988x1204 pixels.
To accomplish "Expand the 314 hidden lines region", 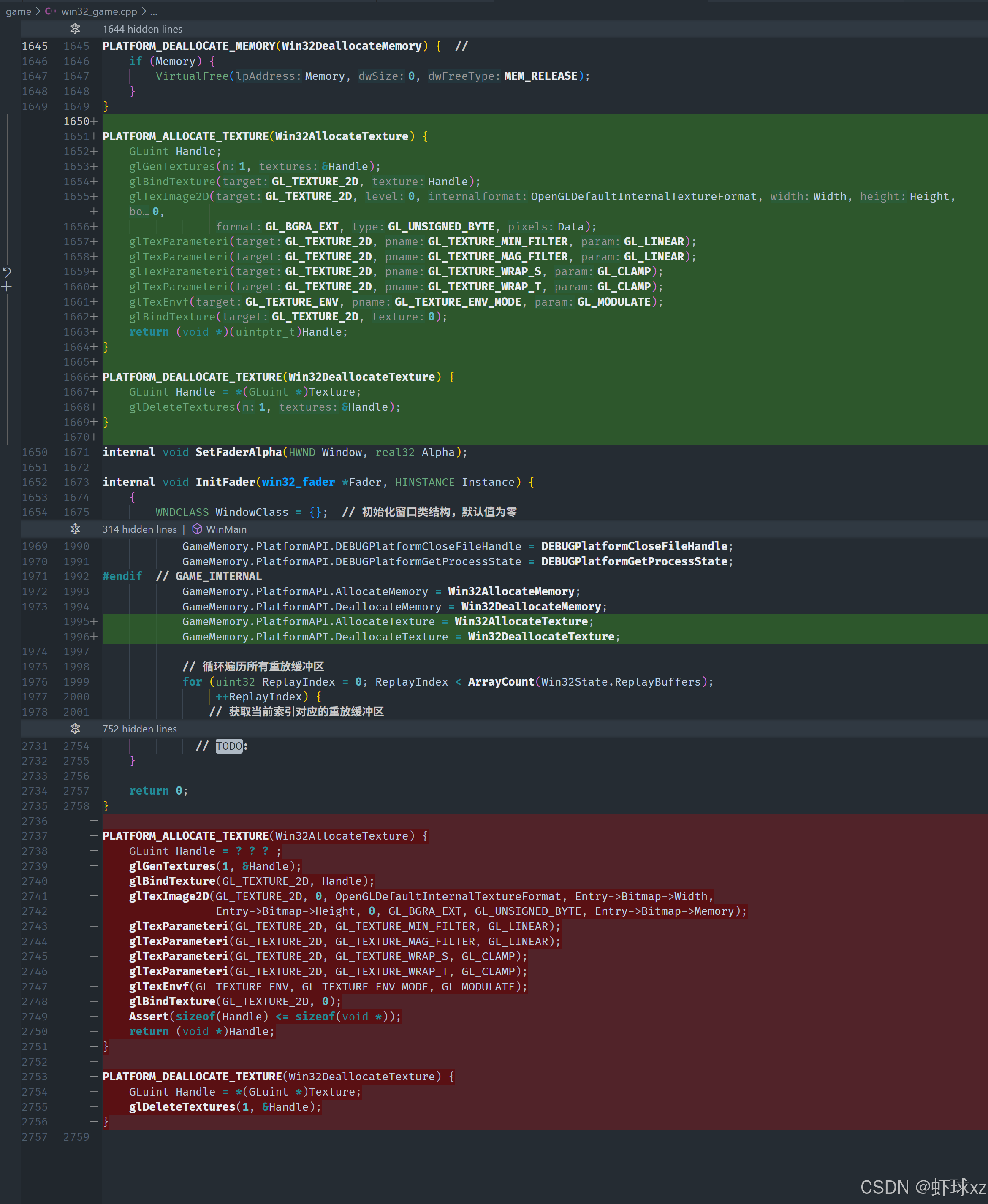I will point(139,529).
